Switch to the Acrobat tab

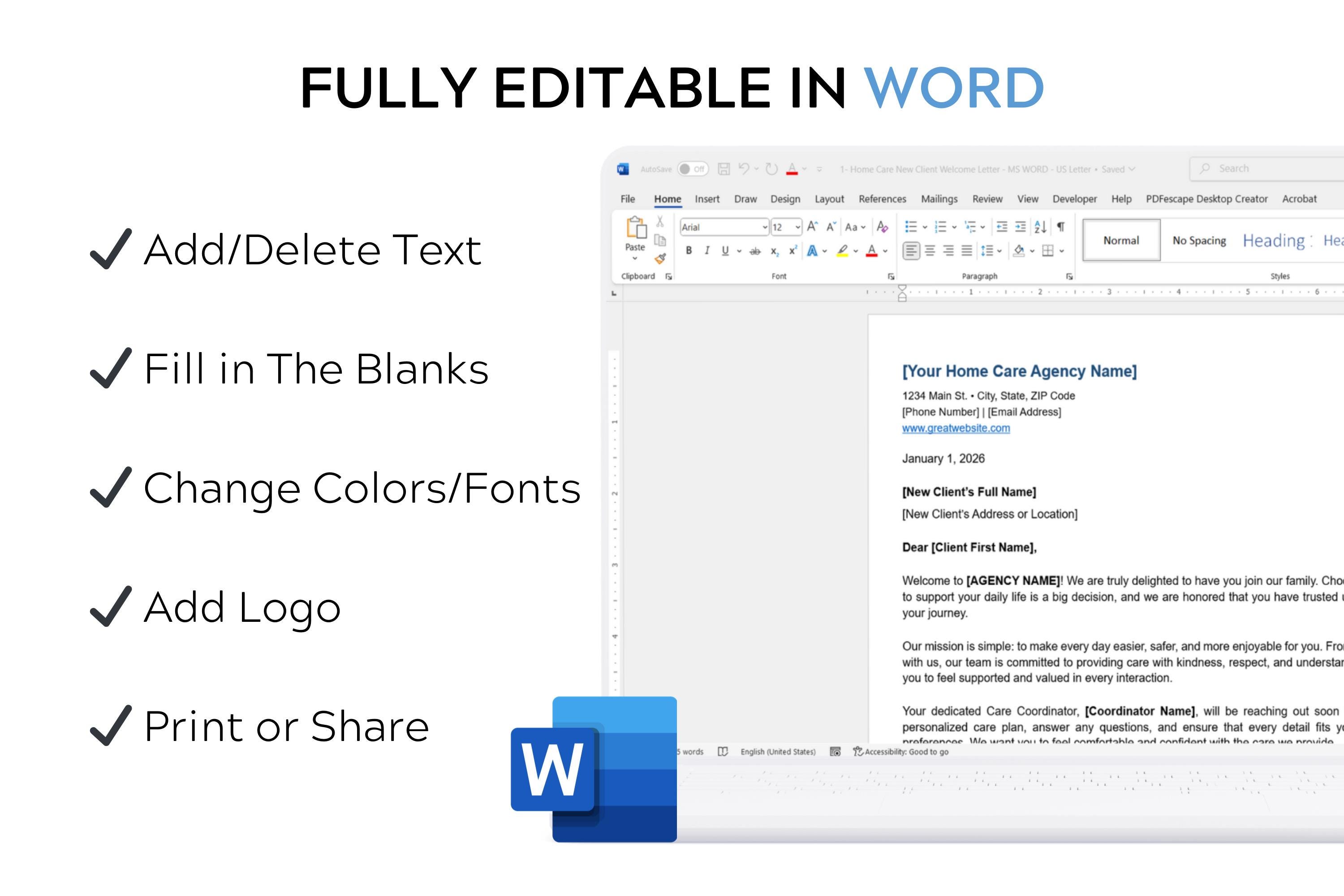(1299, 199)
